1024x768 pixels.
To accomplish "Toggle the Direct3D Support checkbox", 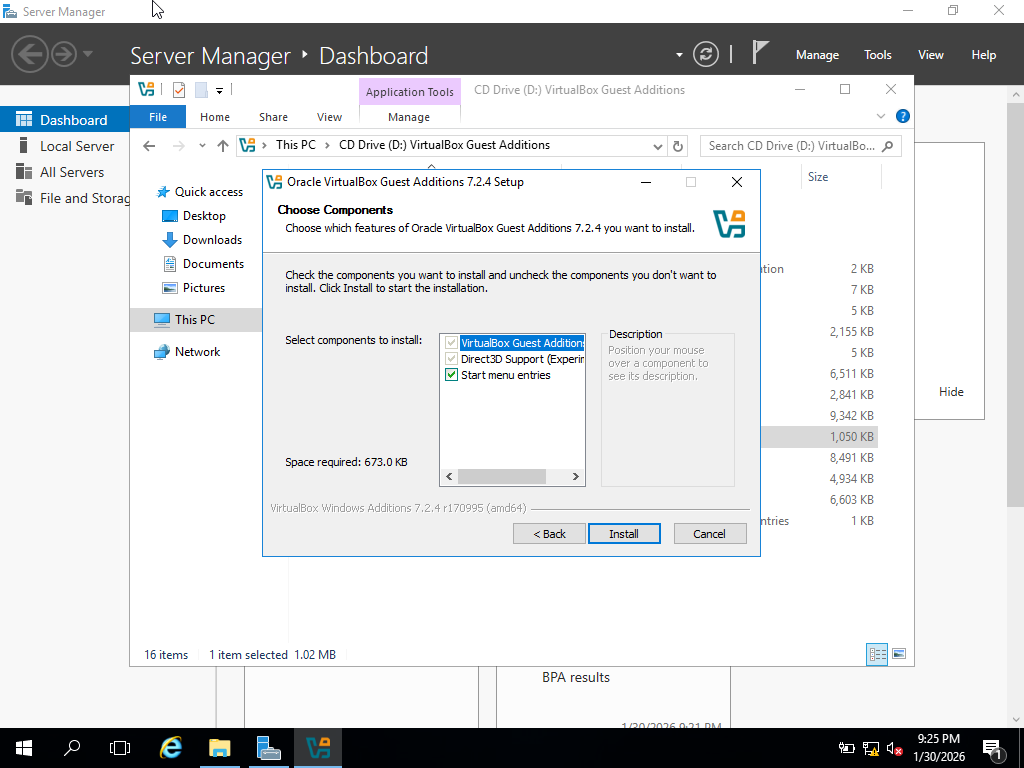I will click(451, 359).
